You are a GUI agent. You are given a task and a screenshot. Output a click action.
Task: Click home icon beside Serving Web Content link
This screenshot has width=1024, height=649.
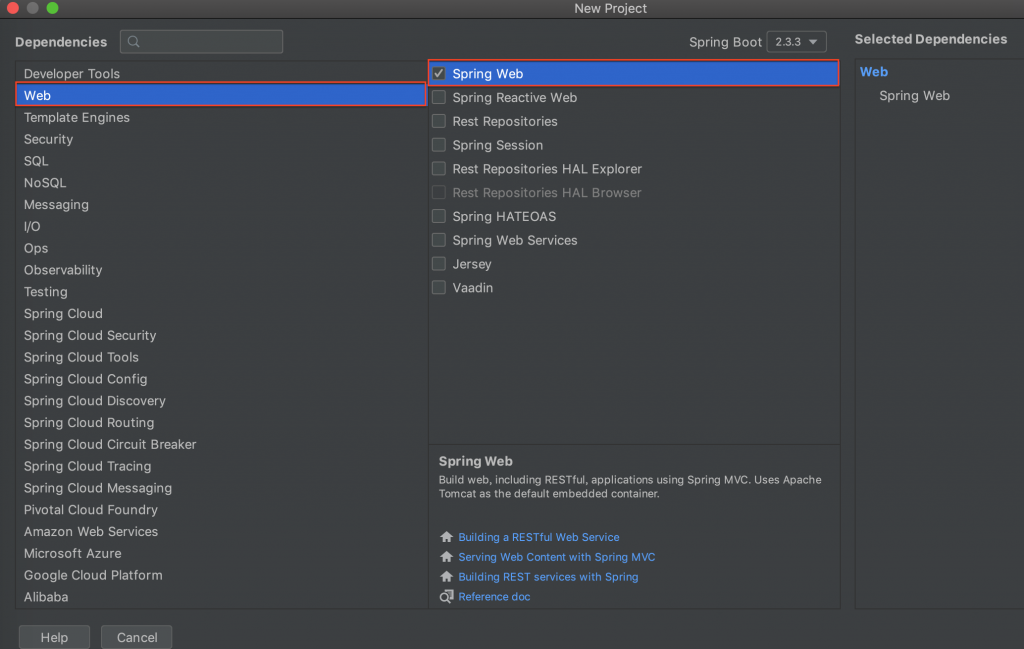click(447, 557)
